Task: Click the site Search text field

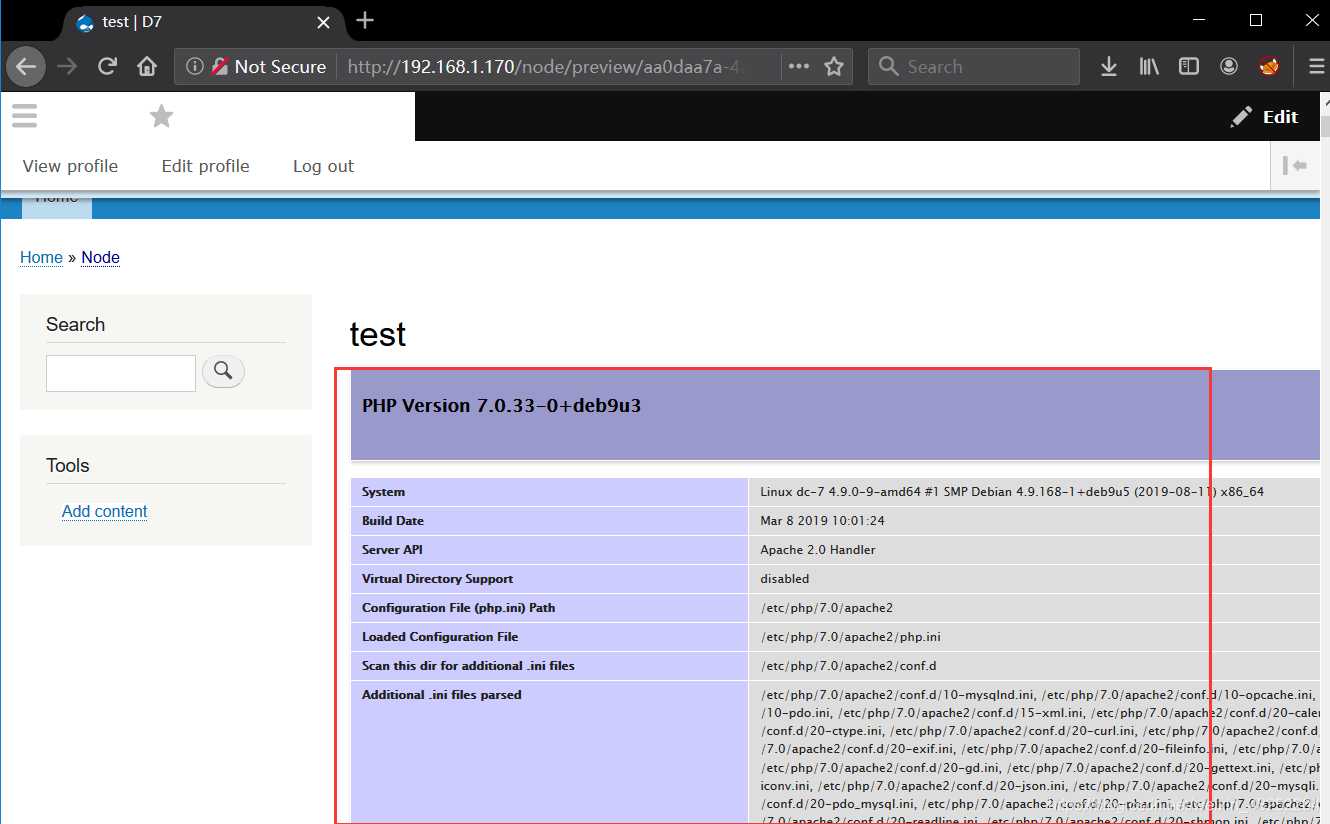Action: [x=121, y=373]
